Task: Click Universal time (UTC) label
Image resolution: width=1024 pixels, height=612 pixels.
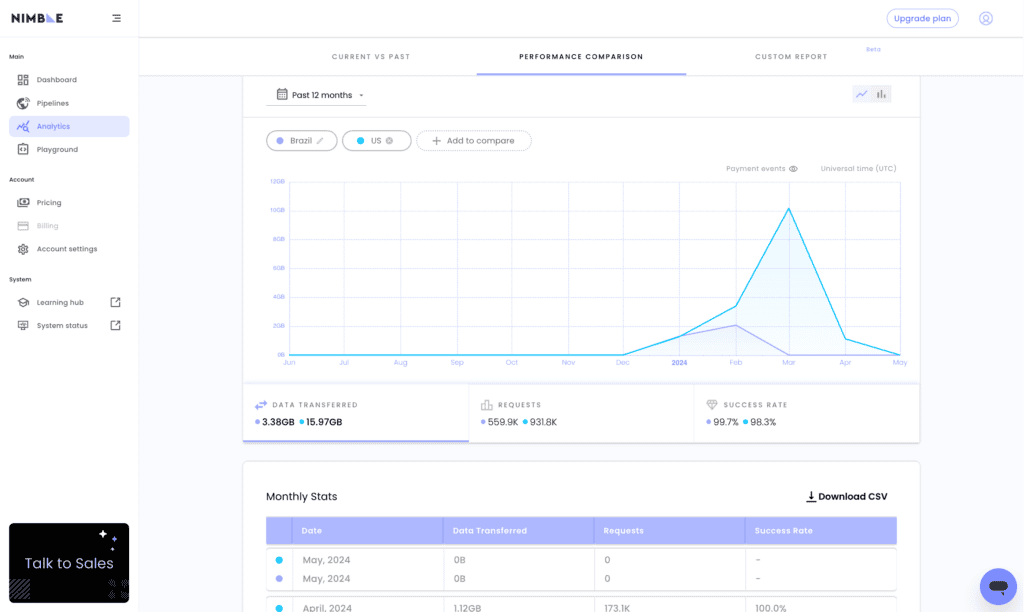Action: pos(858,169)
